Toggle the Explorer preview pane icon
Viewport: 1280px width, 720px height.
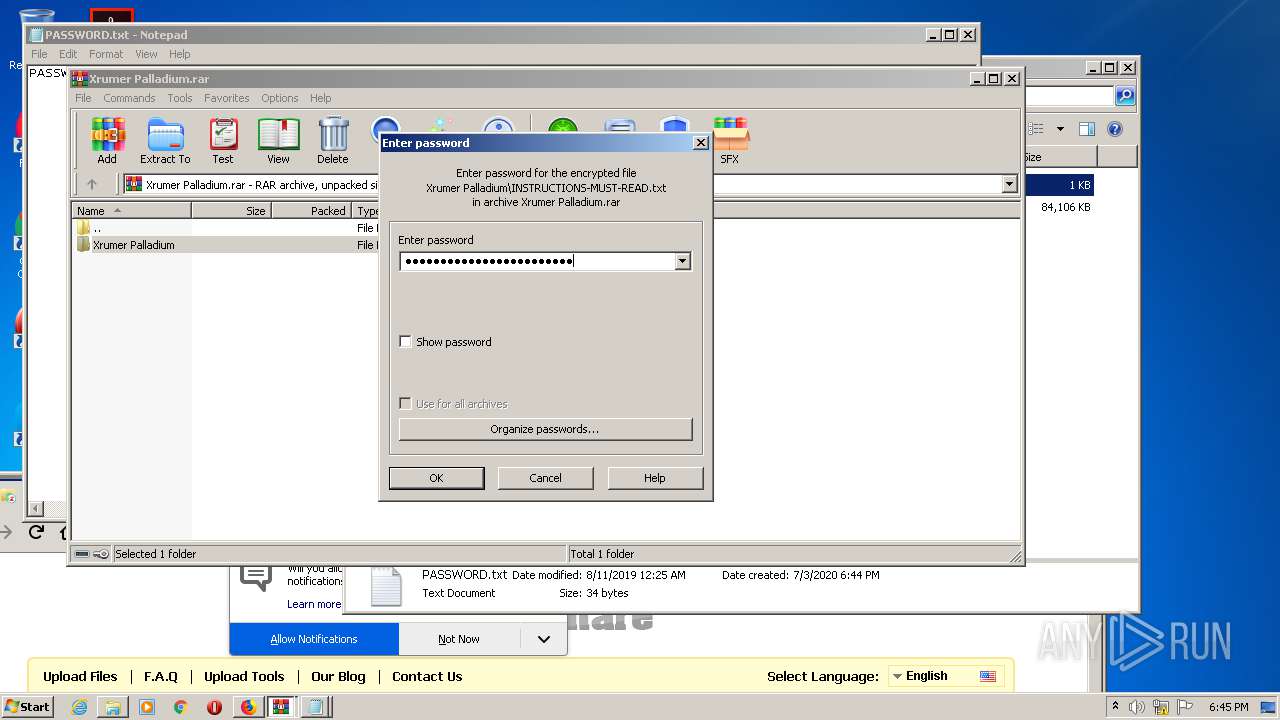point(1087,129)
